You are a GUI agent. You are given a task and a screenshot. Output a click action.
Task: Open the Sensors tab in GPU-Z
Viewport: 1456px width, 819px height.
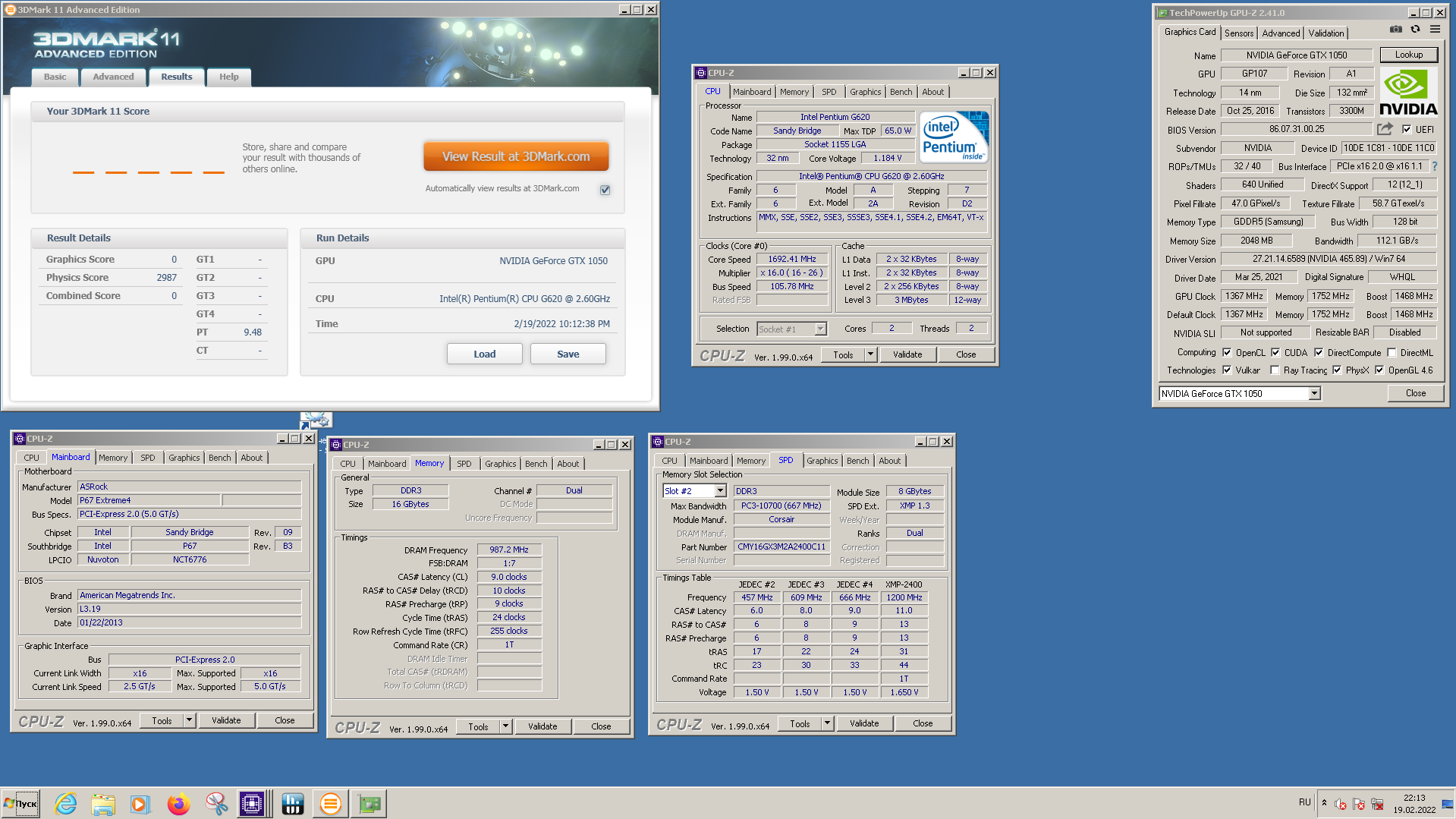(x=1238, y=33)
